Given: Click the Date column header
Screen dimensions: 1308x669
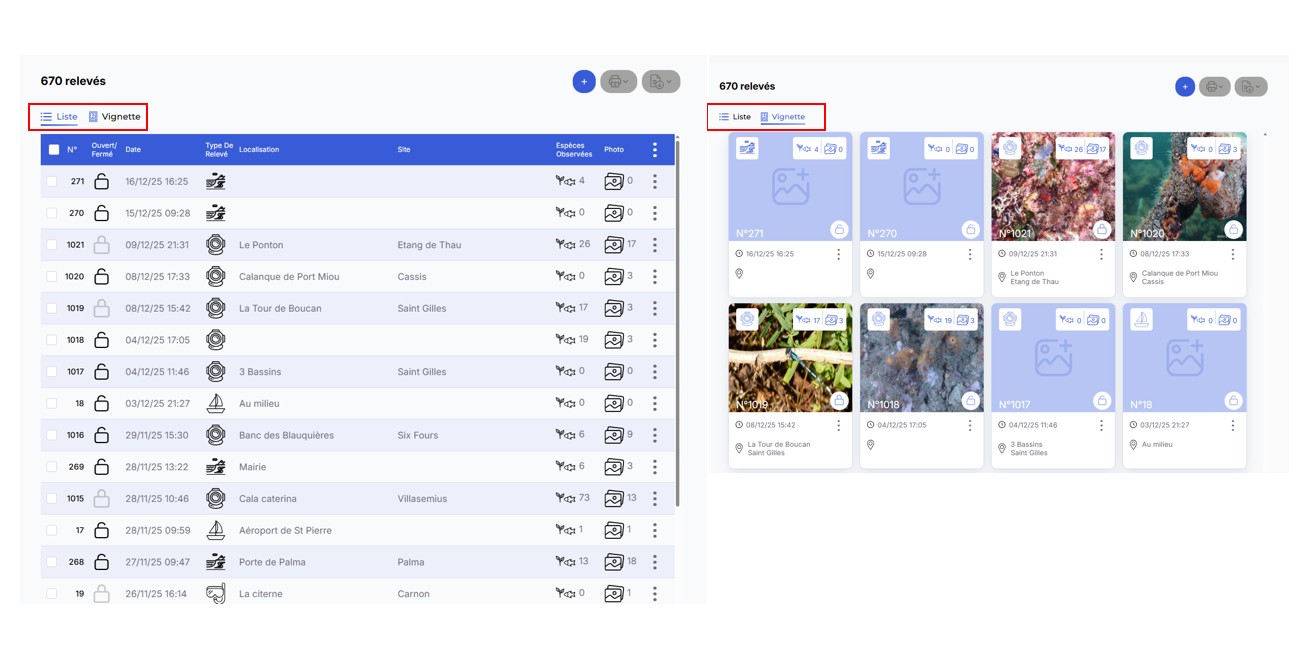Looking at the screenshot, I should click(x=133, y=150).
